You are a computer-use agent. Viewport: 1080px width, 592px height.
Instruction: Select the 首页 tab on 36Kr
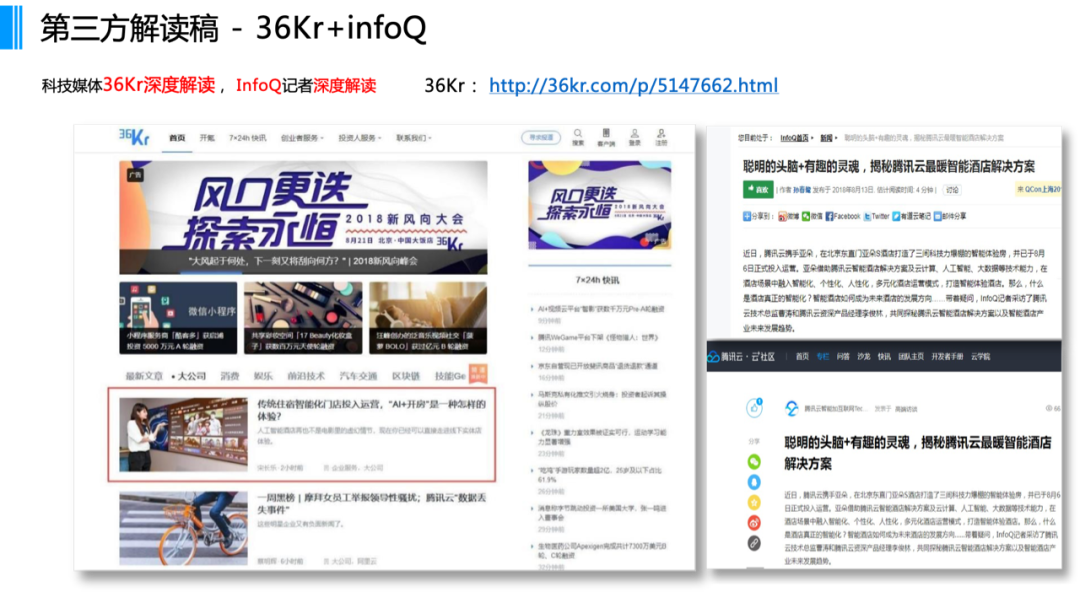point(177,138)
